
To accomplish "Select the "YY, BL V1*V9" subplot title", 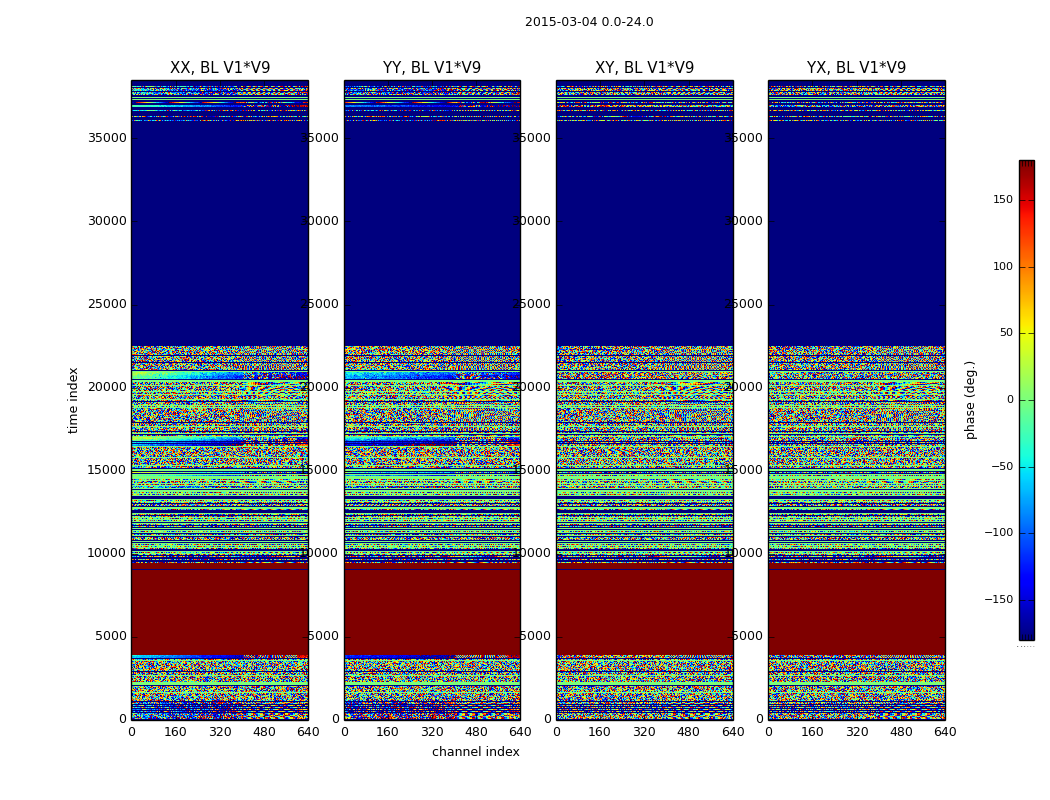I will pos(432,68).
